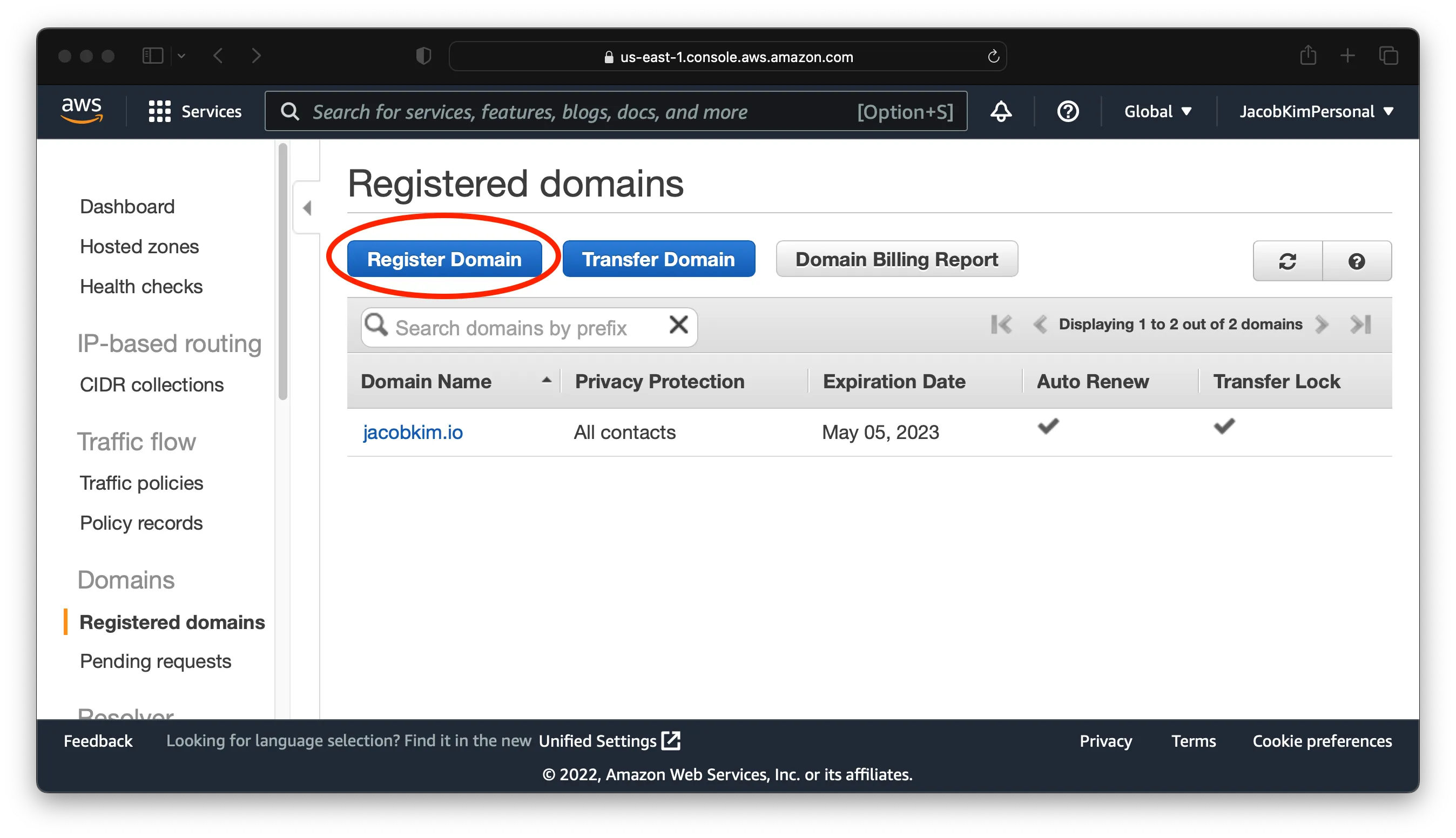
Task: Open the Services grid menu
Action: point(159,111)
